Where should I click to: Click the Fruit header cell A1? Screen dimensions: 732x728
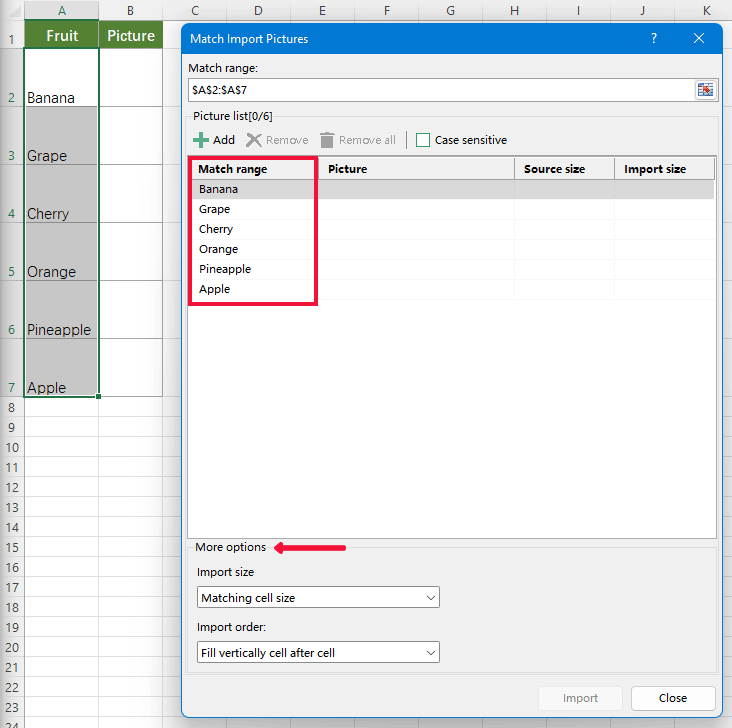(x=62, y=35)
